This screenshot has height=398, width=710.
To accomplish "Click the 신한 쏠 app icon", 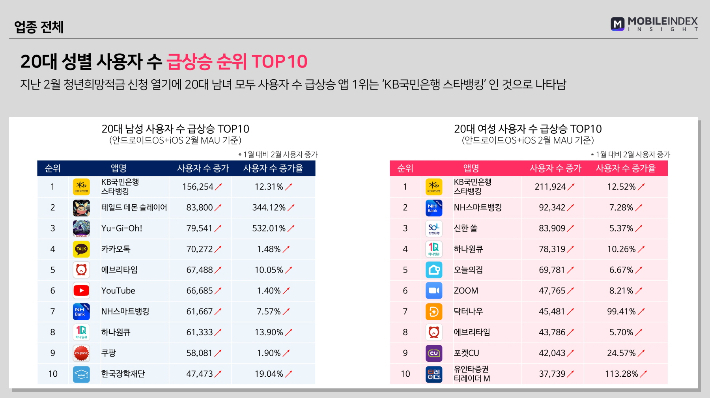I will tap(434, 228).
